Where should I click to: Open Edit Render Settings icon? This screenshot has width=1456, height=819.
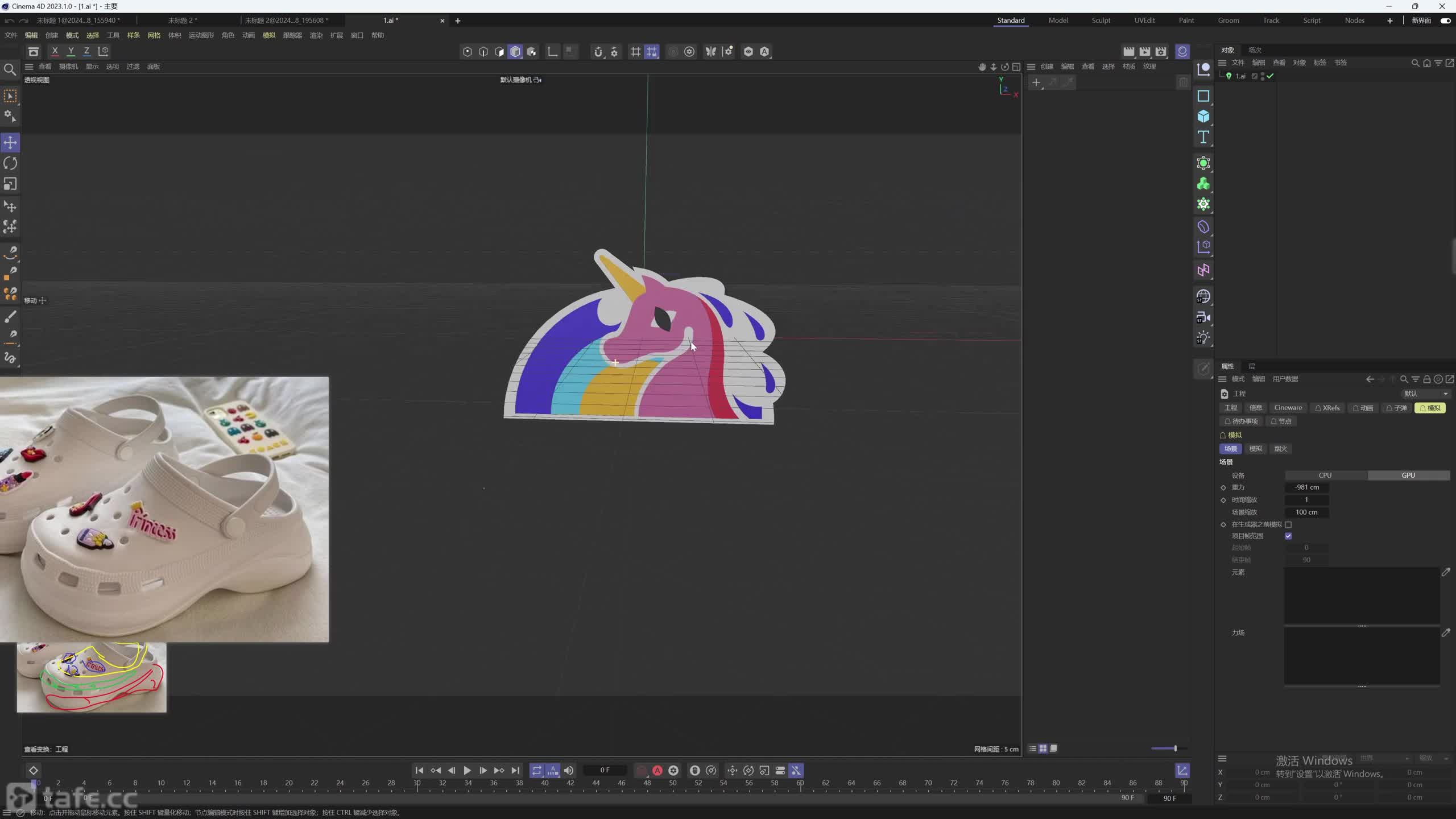click(x=1161, y=52)
